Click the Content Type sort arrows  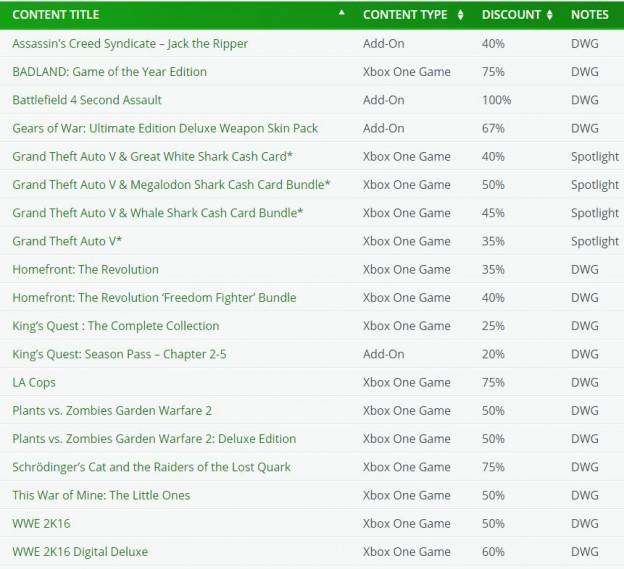coord(460,15)
